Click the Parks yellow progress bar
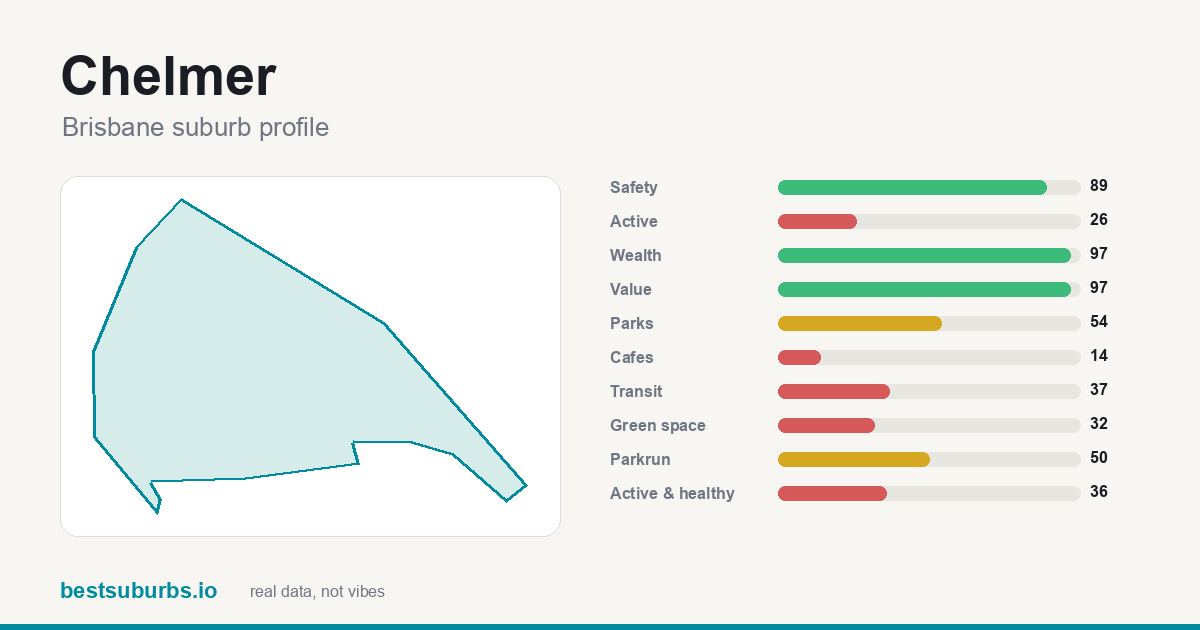This screenshot has width=1200, height=630. [929, 323]
